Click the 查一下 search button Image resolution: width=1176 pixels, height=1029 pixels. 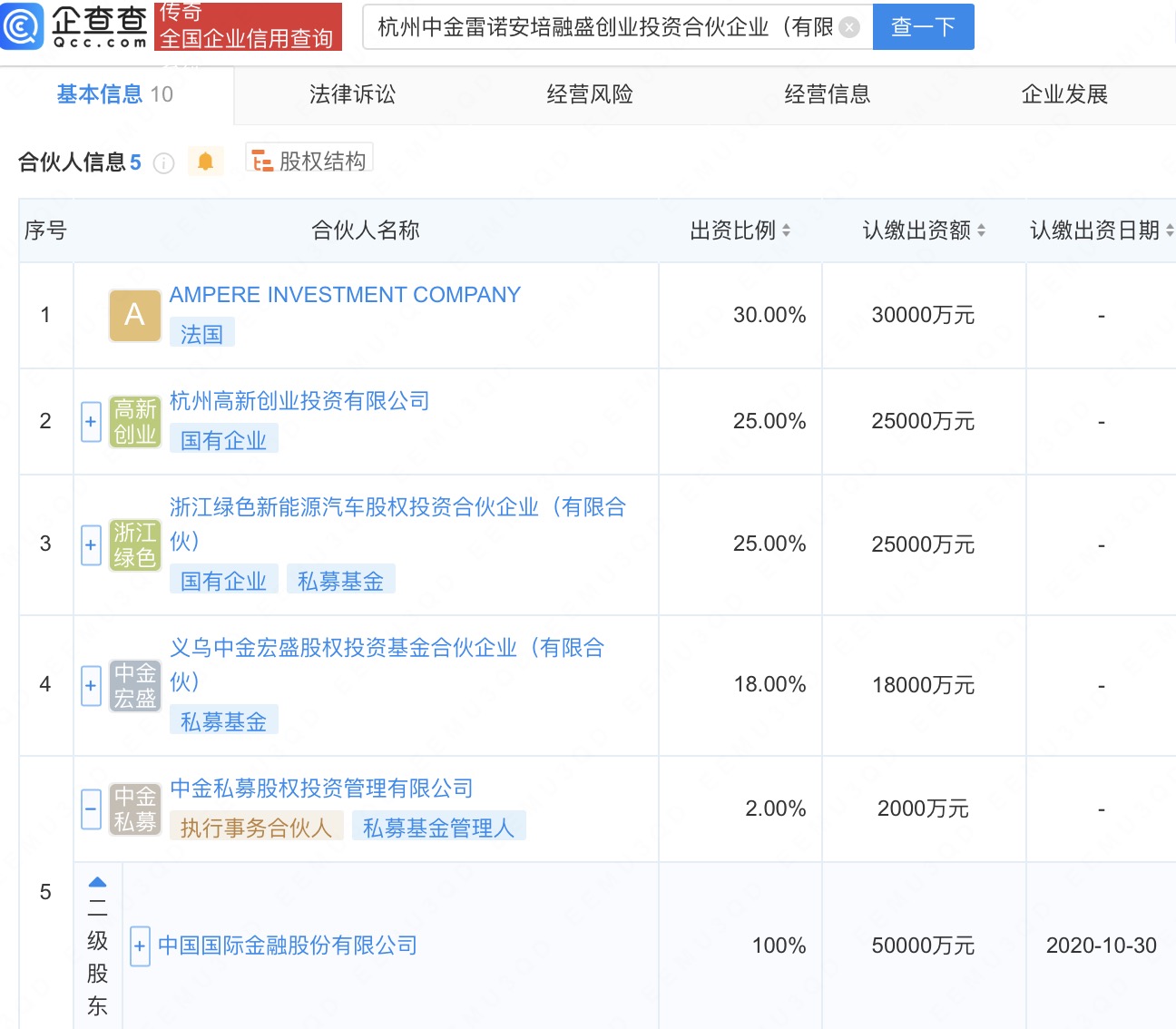point(923,27)
